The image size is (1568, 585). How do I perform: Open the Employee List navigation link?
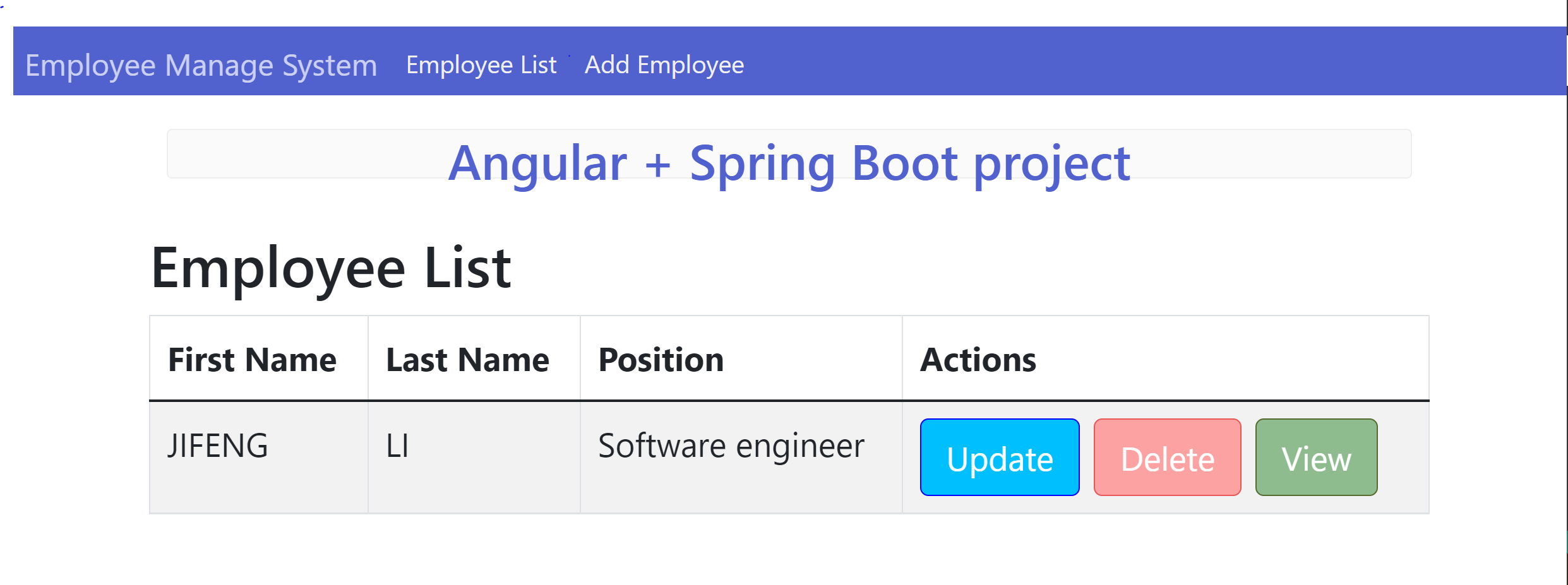(x=481, y=64)
